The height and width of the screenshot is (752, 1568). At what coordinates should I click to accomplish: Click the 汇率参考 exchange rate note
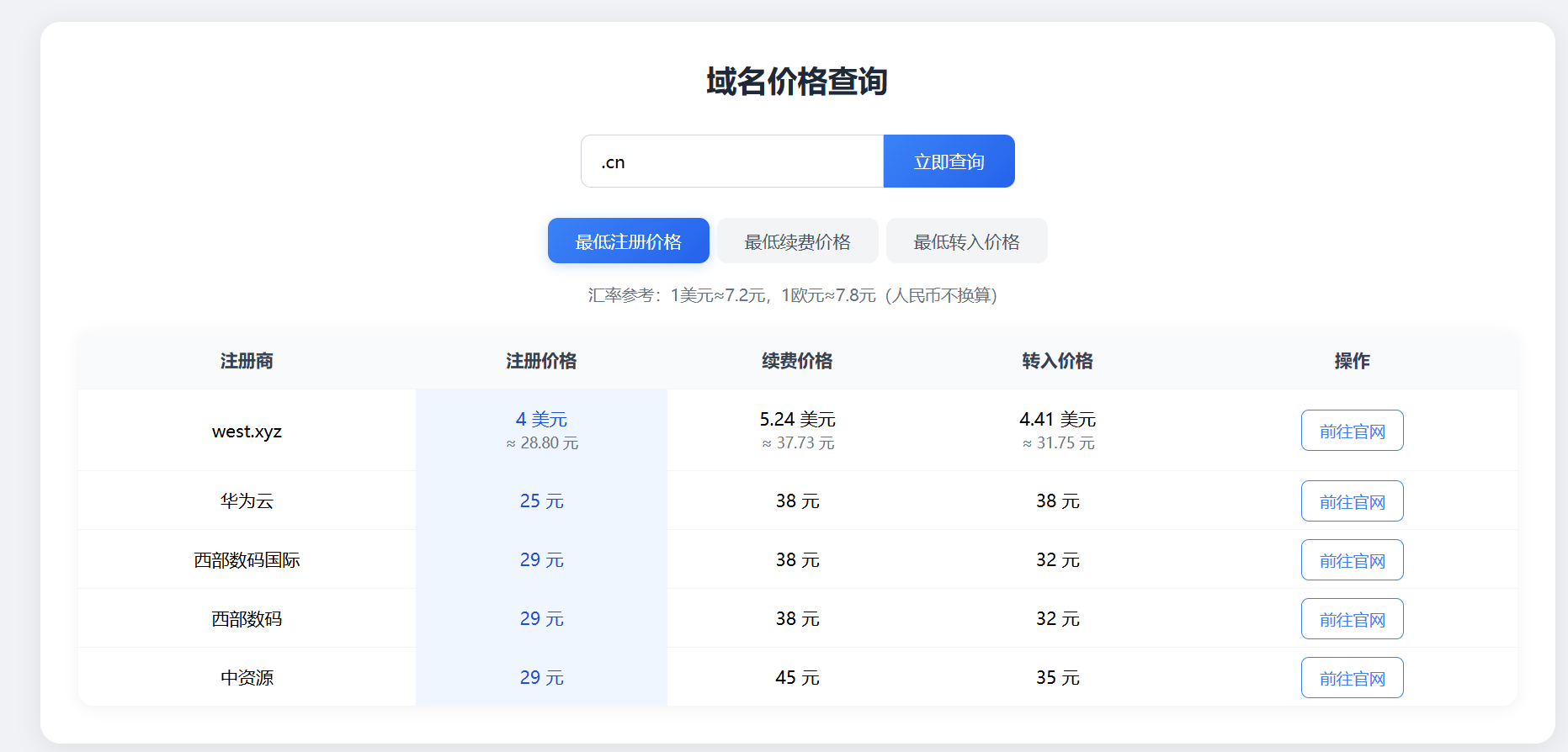(x=792, y=295)
